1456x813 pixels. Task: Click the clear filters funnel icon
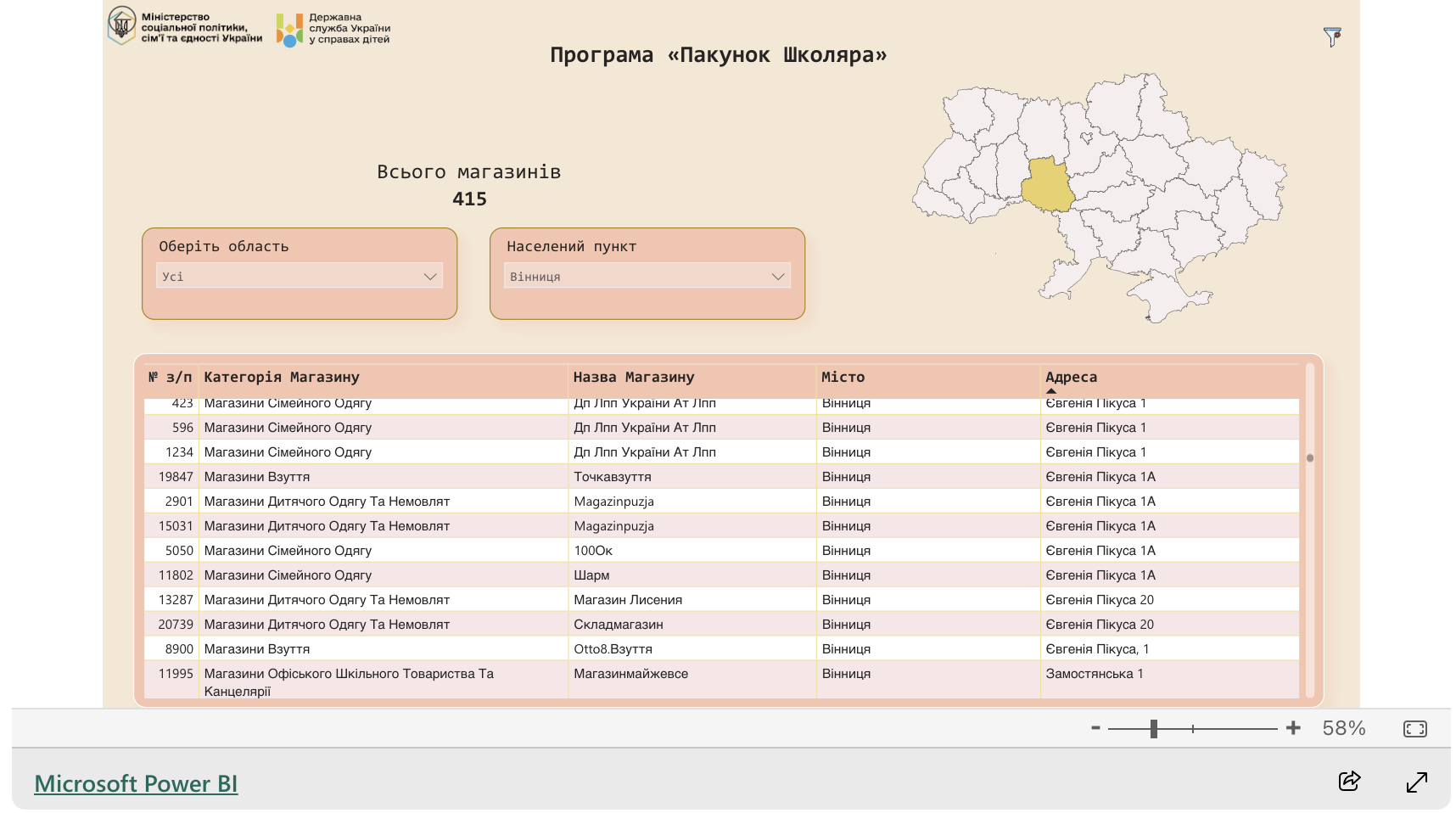point(1332,36)
